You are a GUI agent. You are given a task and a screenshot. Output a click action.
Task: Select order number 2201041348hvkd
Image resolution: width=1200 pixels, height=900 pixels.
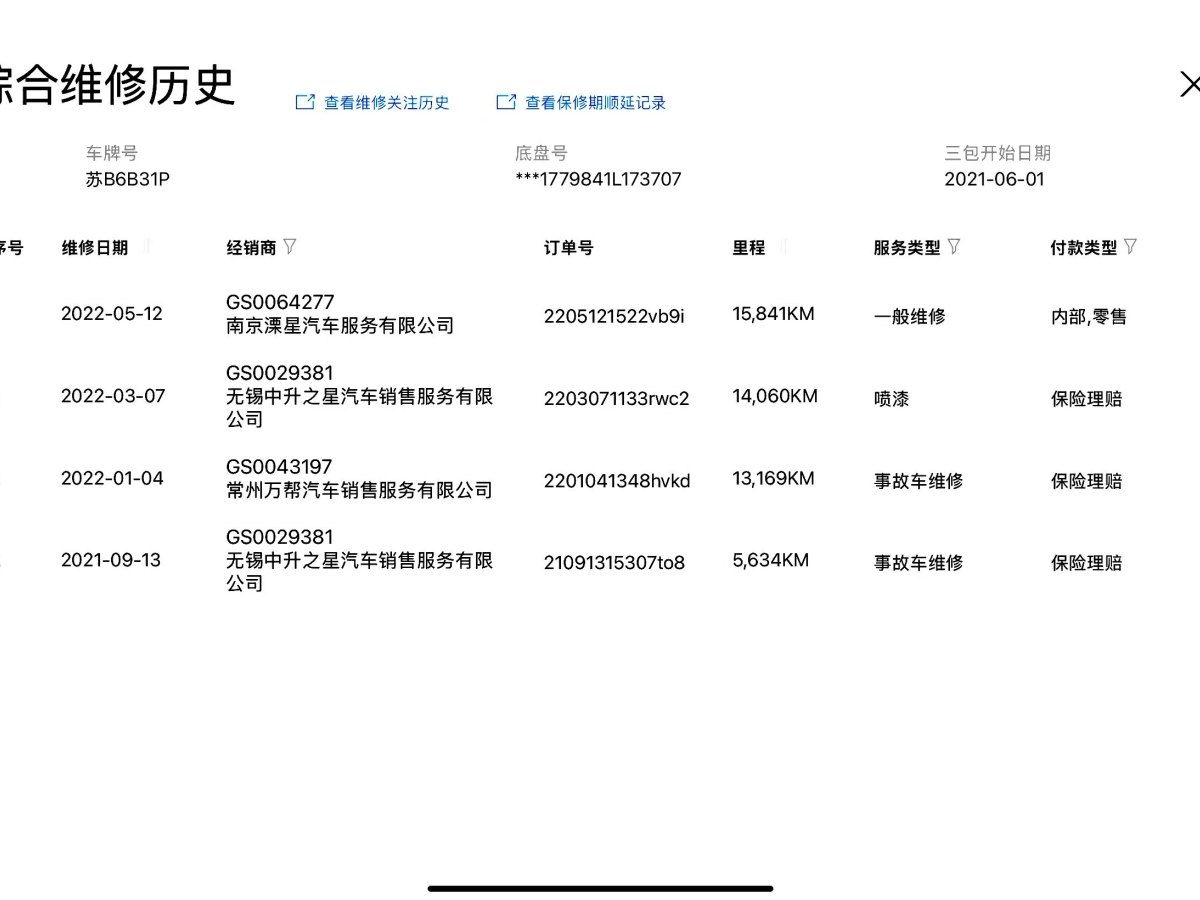pos(617,480)
